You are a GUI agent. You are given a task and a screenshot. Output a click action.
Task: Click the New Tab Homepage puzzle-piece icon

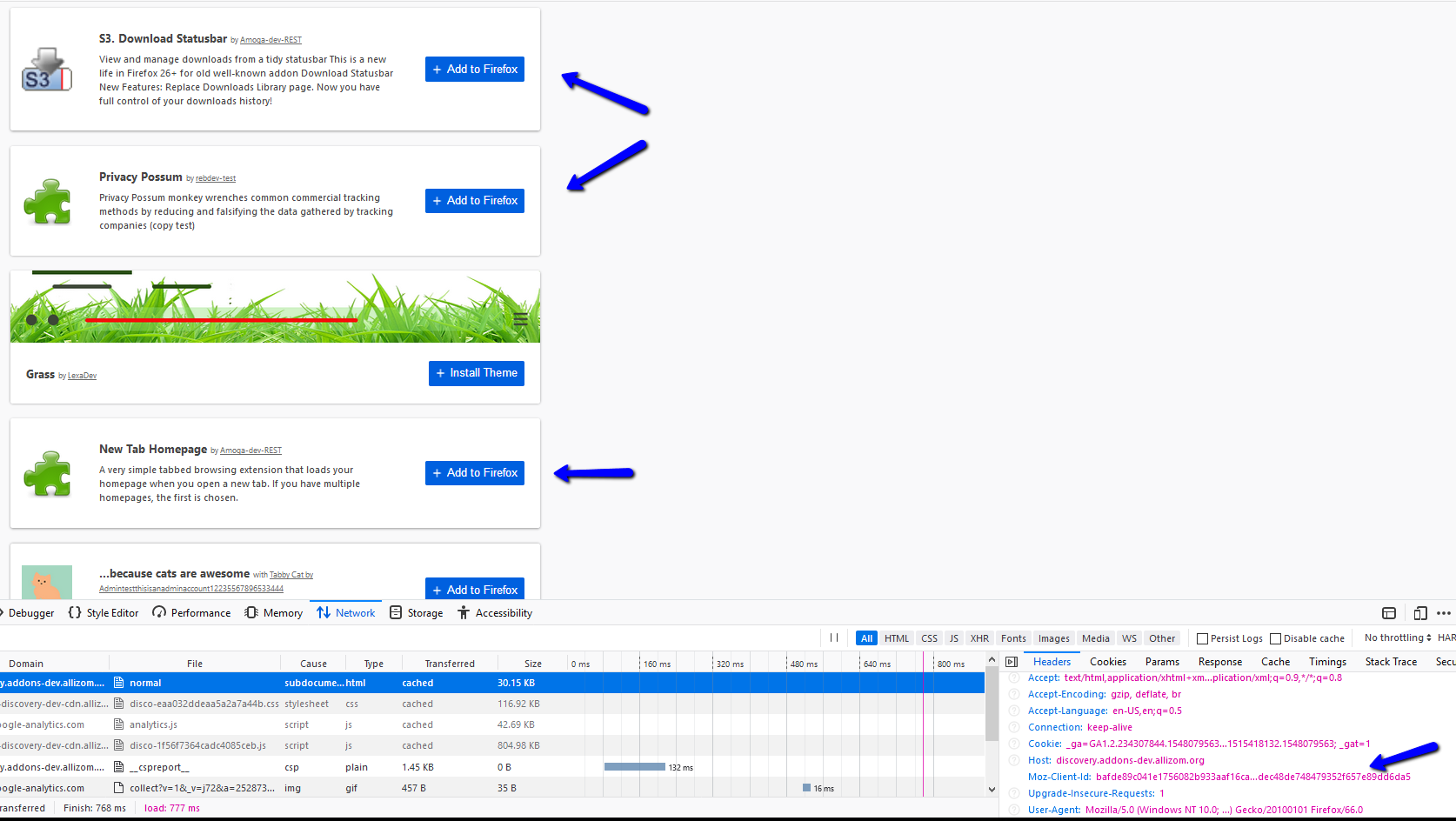47,473
